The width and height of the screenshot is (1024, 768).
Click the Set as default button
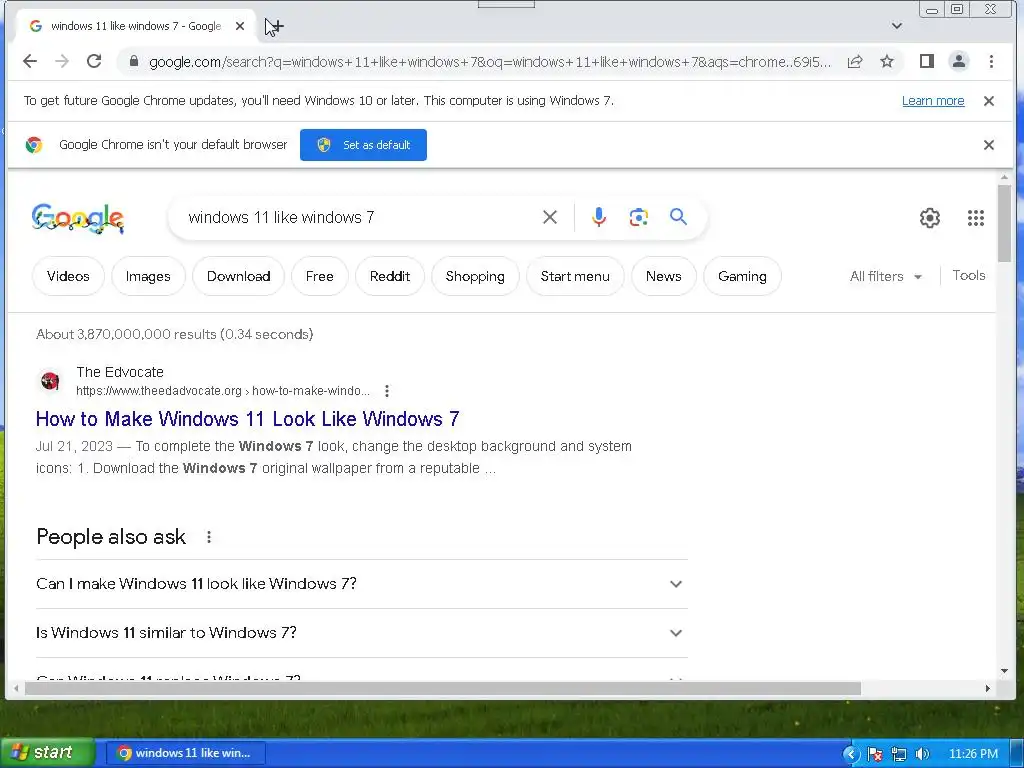click(x=363, y=145)
